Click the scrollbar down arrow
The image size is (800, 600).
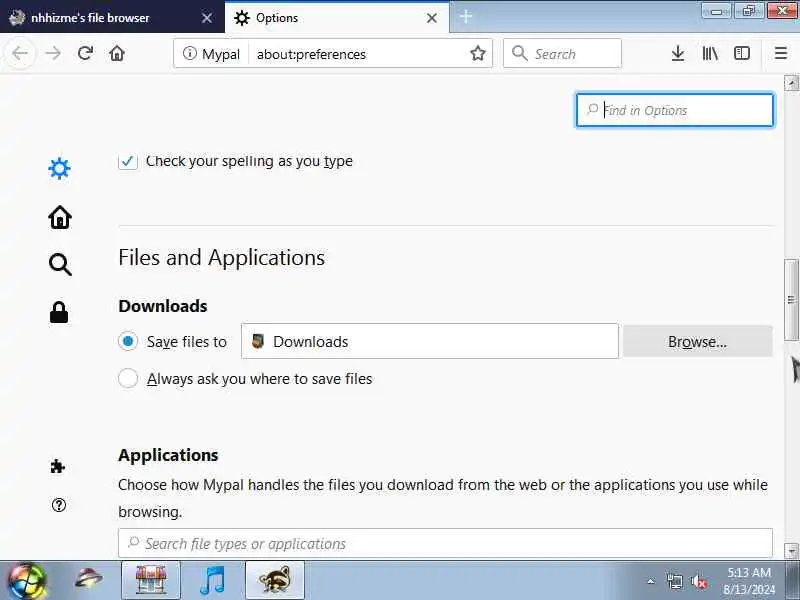click(x=791, y=551)
